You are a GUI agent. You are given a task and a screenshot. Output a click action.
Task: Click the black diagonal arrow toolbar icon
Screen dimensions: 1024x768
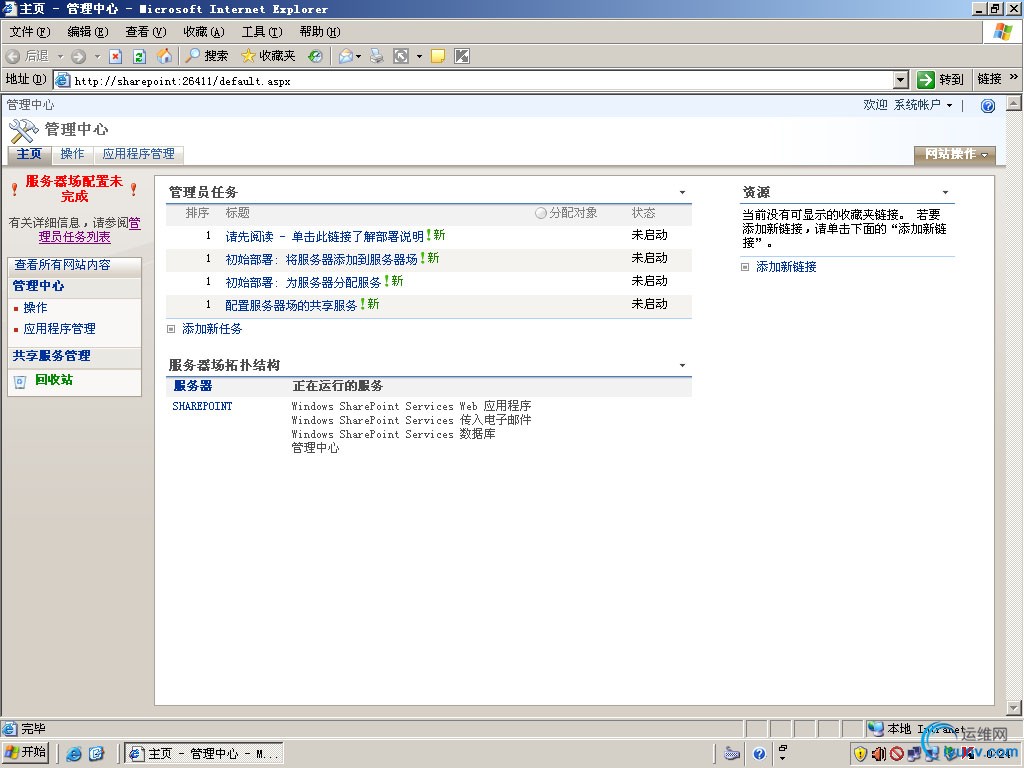tap(462, 57)
